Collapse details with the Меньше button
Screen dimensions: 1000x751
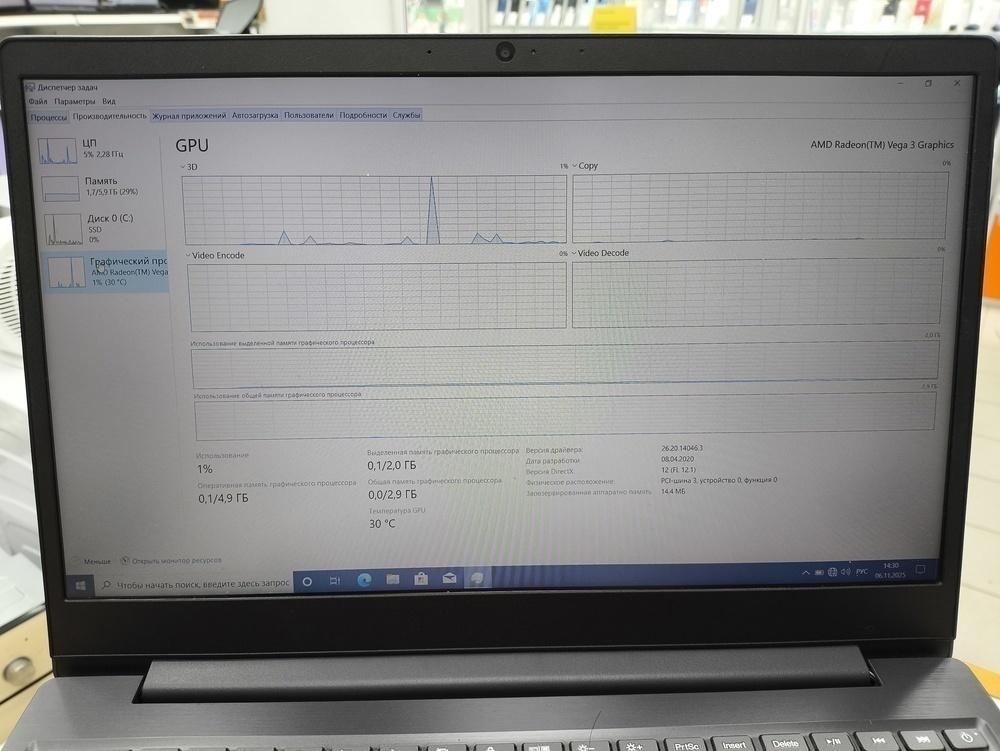(92, 561)
